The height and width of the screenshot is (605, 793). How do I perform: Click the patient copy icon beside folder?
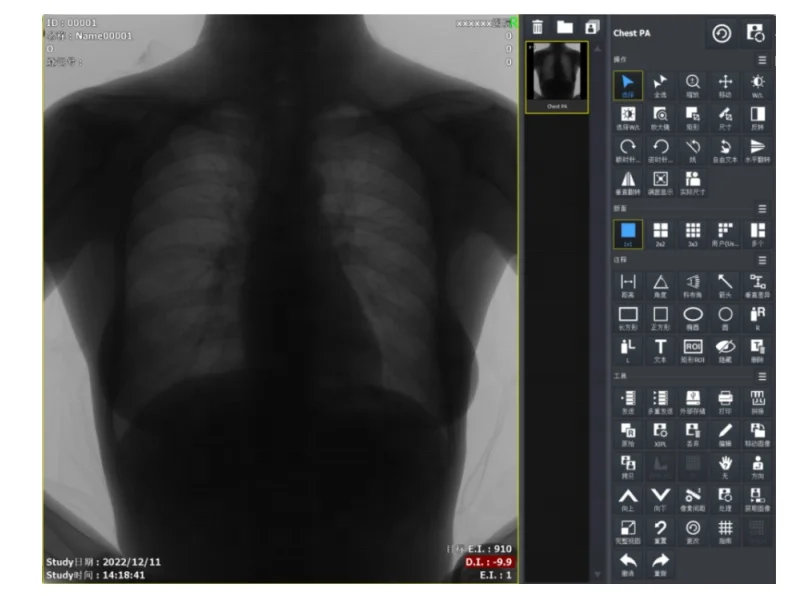tap(592, 27)
